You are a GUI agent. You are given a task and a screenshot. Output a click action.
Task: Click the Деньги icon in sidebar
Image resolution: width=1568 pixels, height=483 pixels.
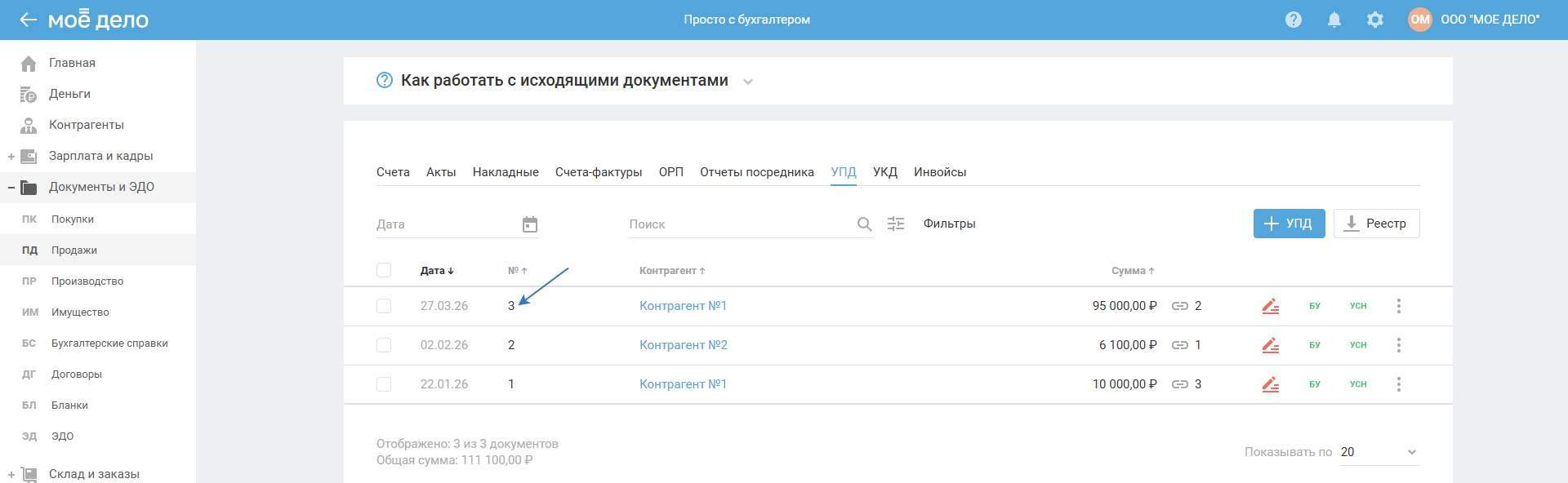pos(29,94)
